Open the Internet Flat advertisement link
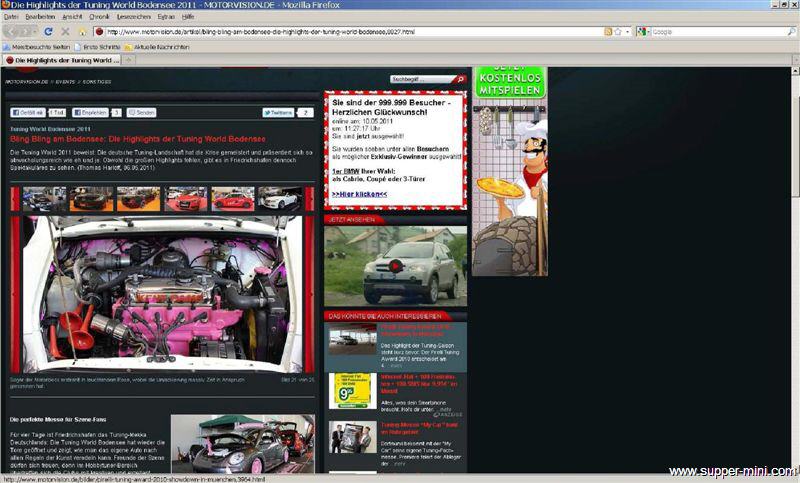The width and height of the screenshot is (800, 483). tap(419, 384)
